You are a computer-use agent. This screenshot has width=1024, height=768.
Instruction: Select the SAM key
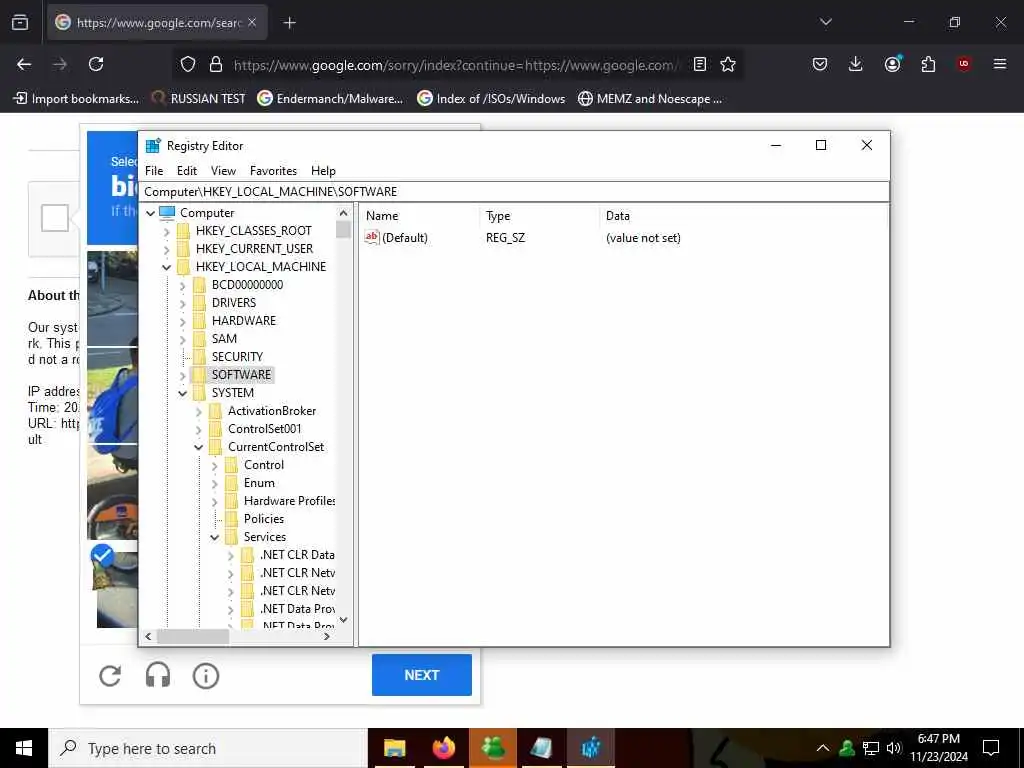click(x=224, y=338)
